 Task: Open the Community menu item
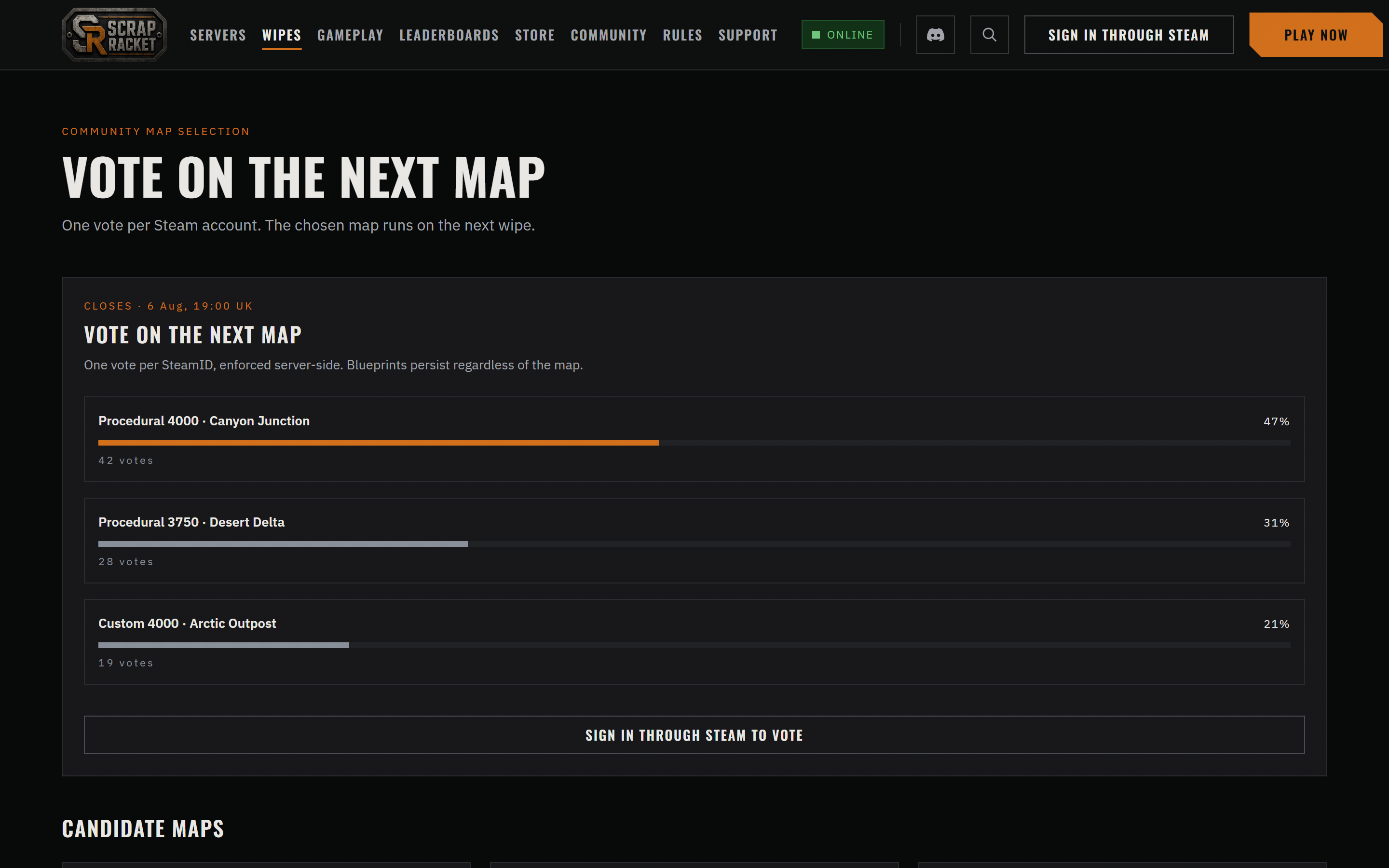[608, 35]
